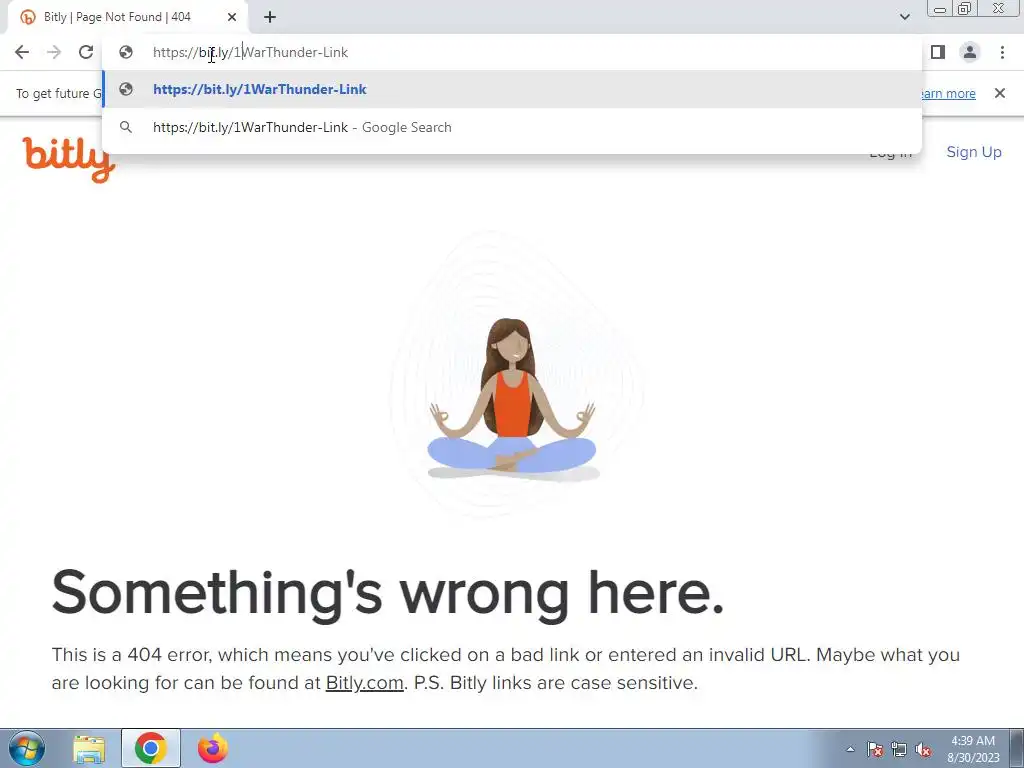Select the Bitly Page Not Found tab
The width and height of the screenshot is (1024, 768).
point(127,17)
